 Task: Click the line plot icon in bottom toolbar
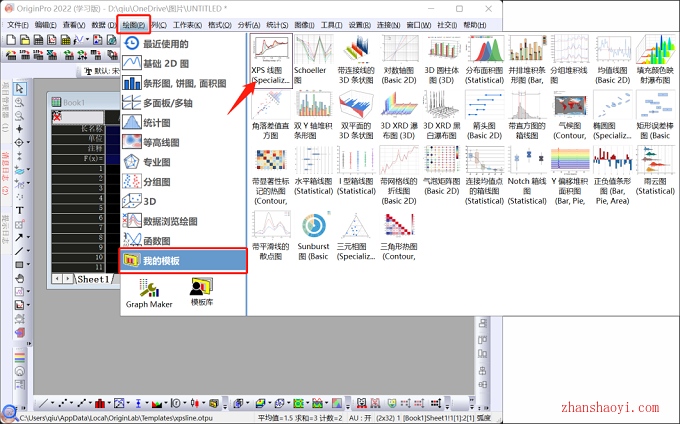[x=43, y=404]
